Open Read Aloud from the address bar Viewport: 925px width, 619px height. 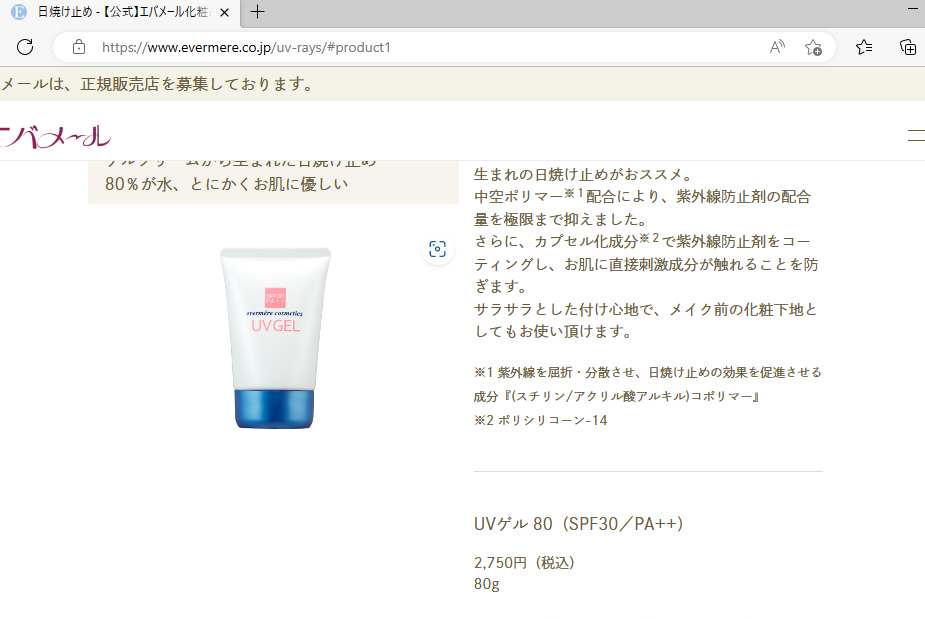(778, 47)
